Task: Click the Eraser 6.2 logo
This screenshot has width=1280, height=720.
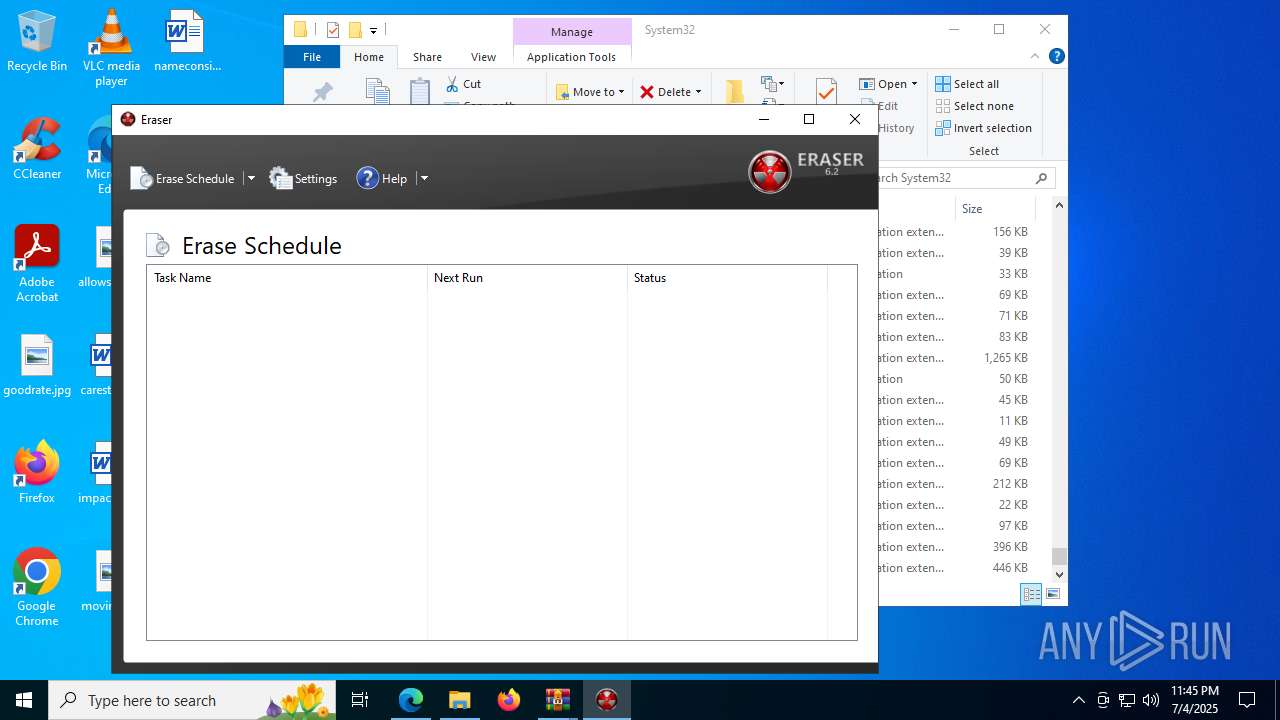Action: tap(806, 170)
